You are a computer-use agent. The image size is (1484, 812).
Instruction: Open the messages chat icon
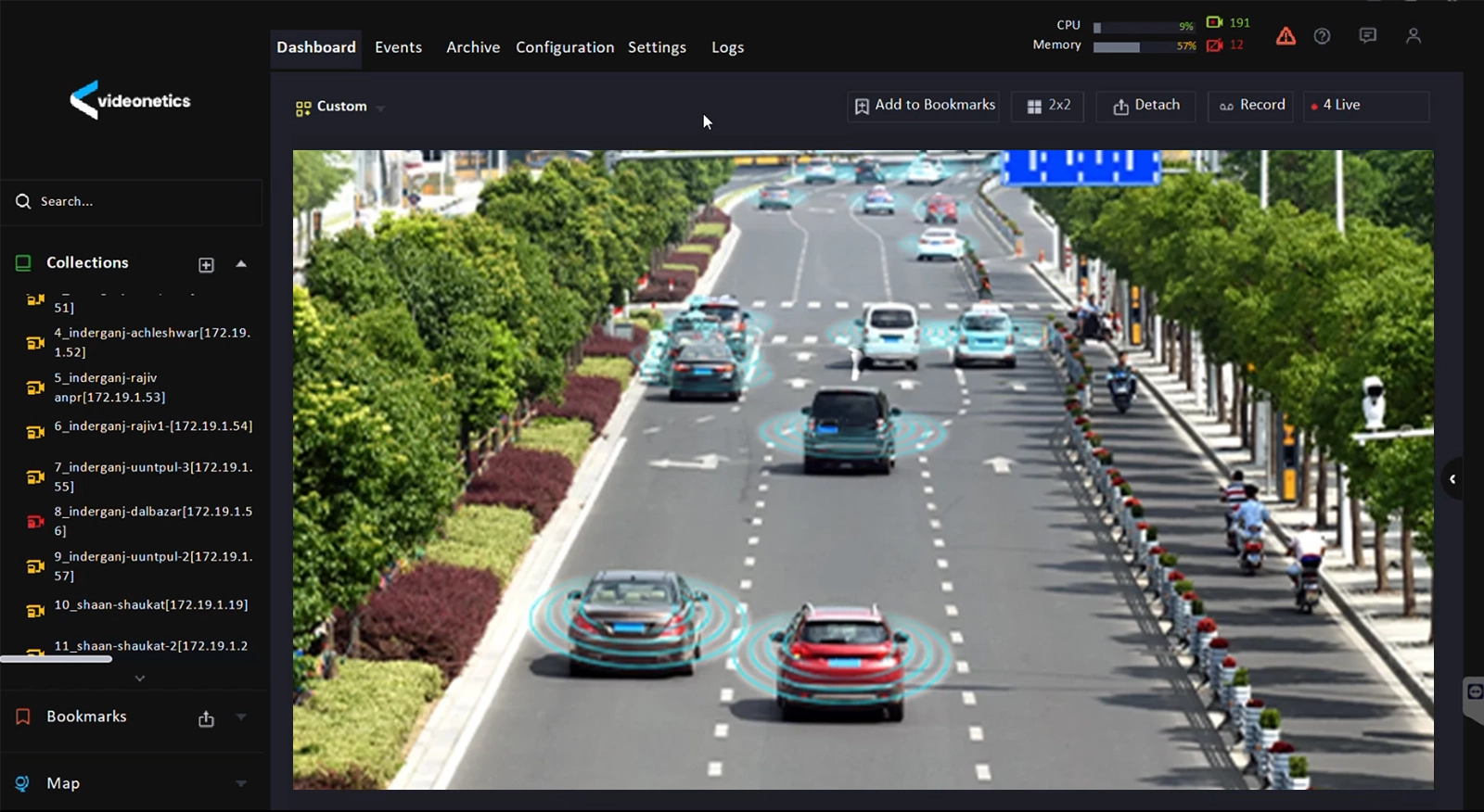[1367, 36]
